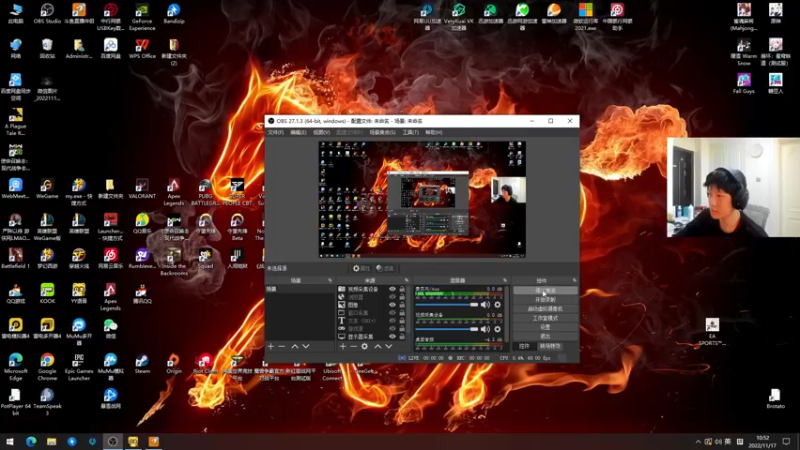Click the 启动虚拟摄像机 button
This screenshot has width=800, height=450.
[545, 309]
